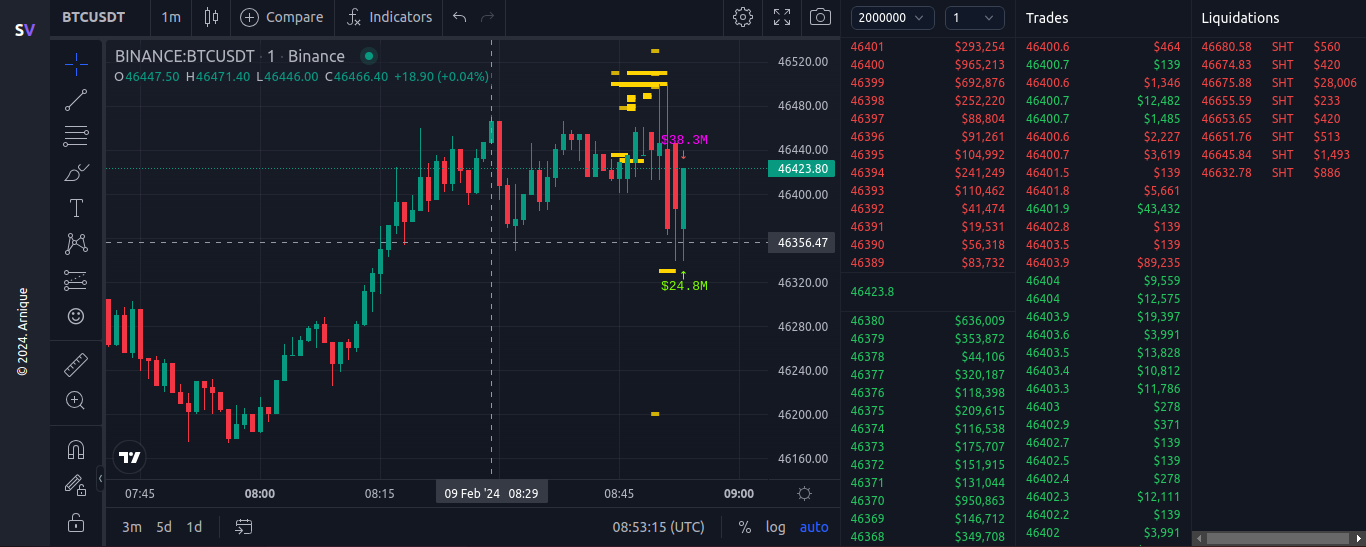Toggle log scale mode

[x=776, y=527]
